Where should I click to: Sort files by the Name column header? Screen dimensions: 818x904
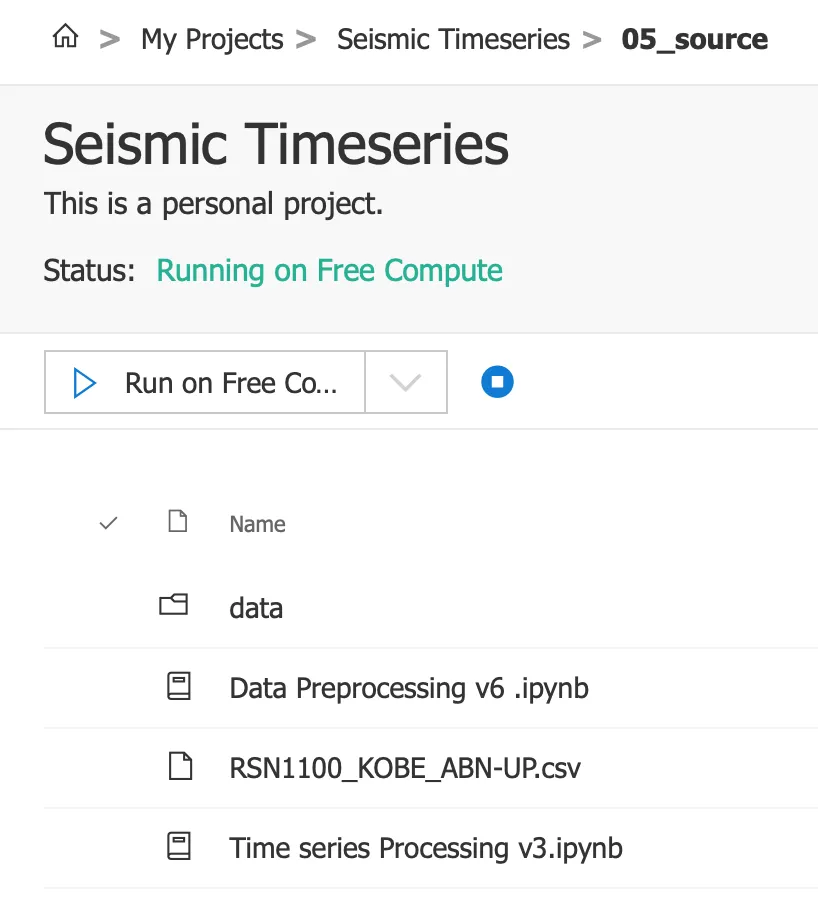point(257,524)
